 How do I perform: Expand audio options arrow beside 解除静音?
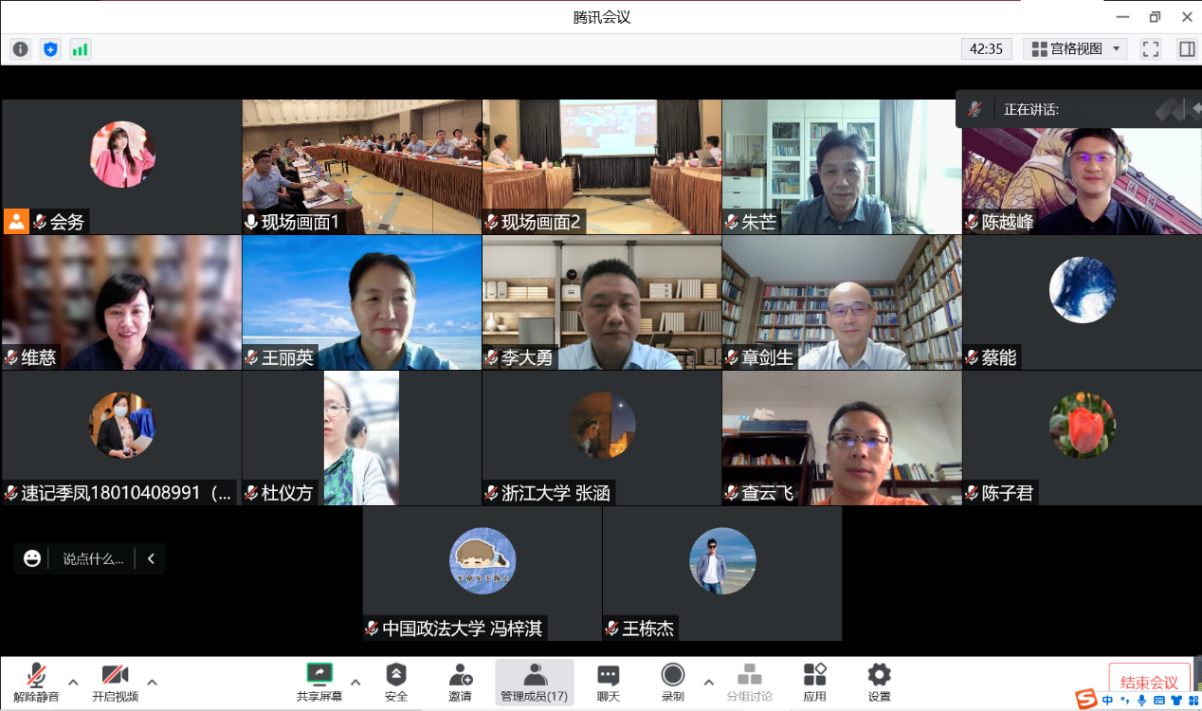[x=71, y=682]
